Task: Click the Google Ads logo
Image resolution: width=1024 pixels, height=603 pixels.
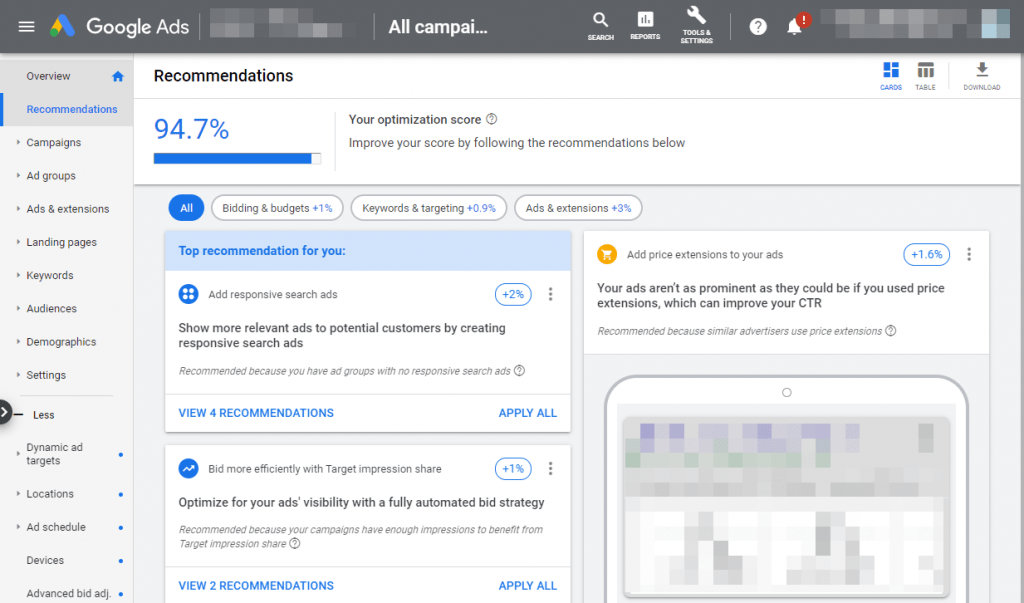Action: 120,27
